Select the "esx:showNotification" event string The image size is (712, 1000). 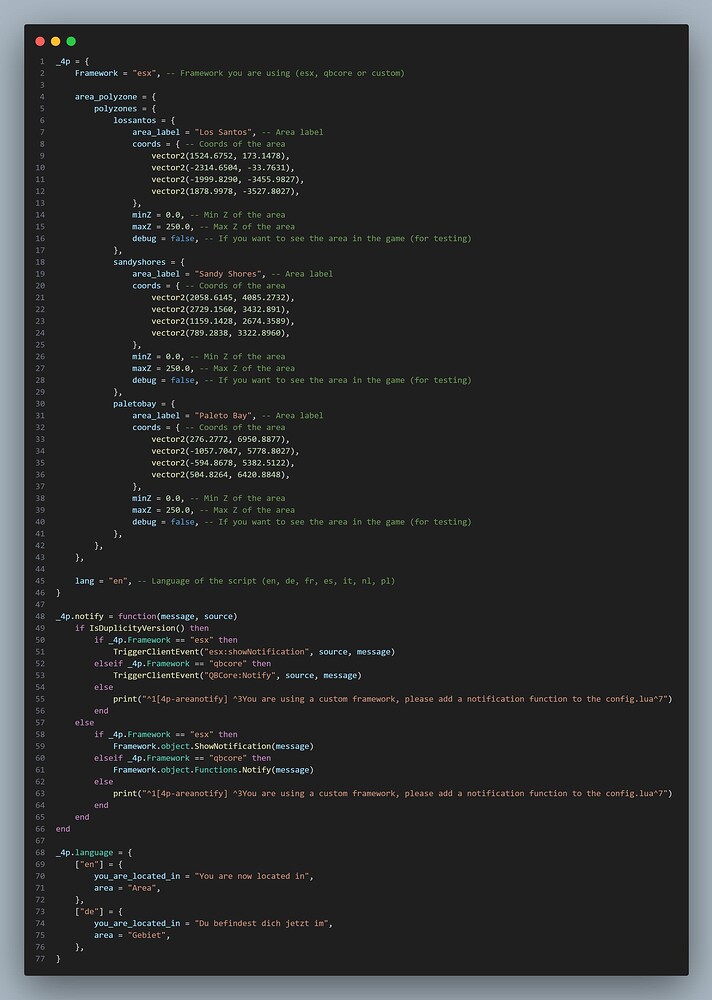255,652
